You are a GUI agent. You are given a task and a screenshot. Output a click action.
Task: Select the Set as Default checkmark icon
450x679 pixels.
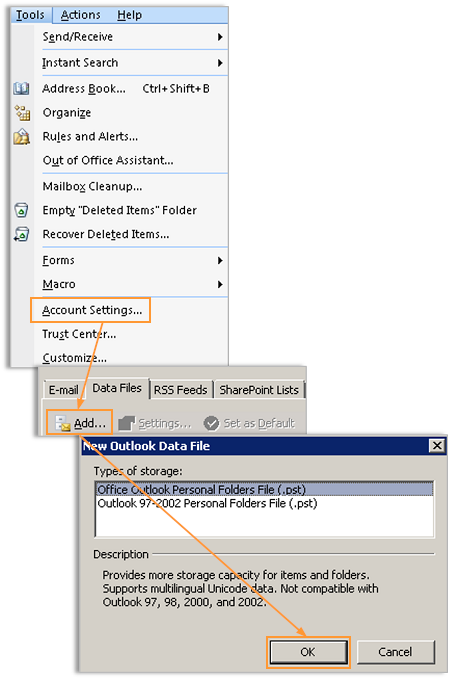click(x=211, y=423)
